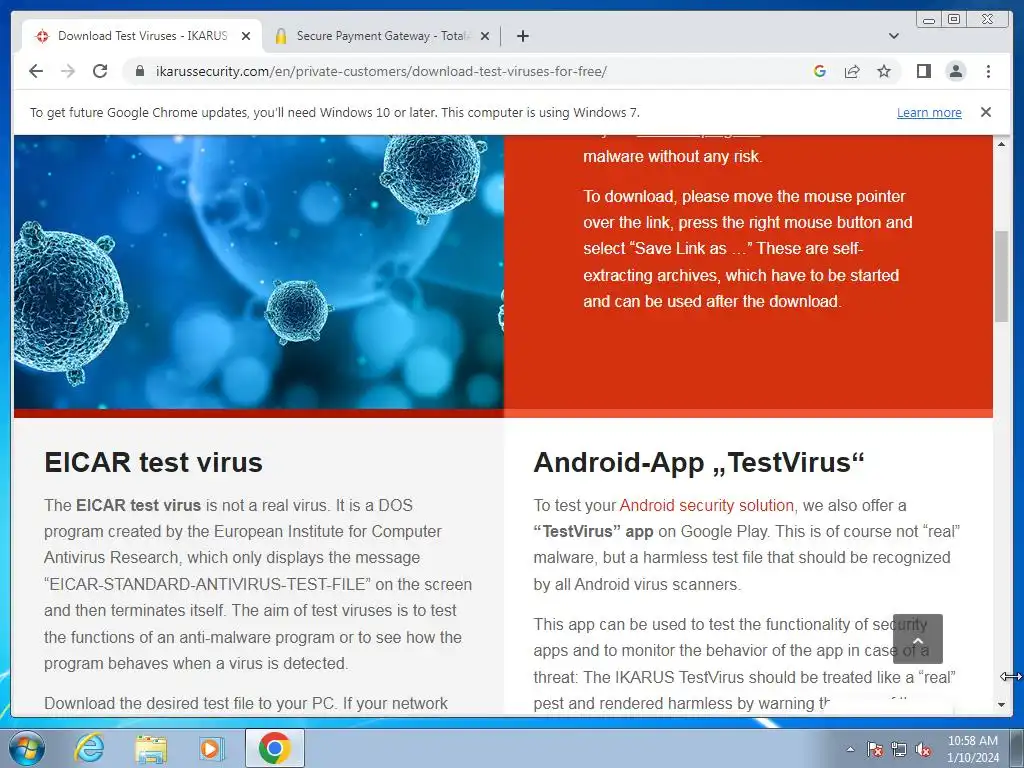Click the Android-App TestVirus heading
1024x768 pixels.
(x=699, y=462)
